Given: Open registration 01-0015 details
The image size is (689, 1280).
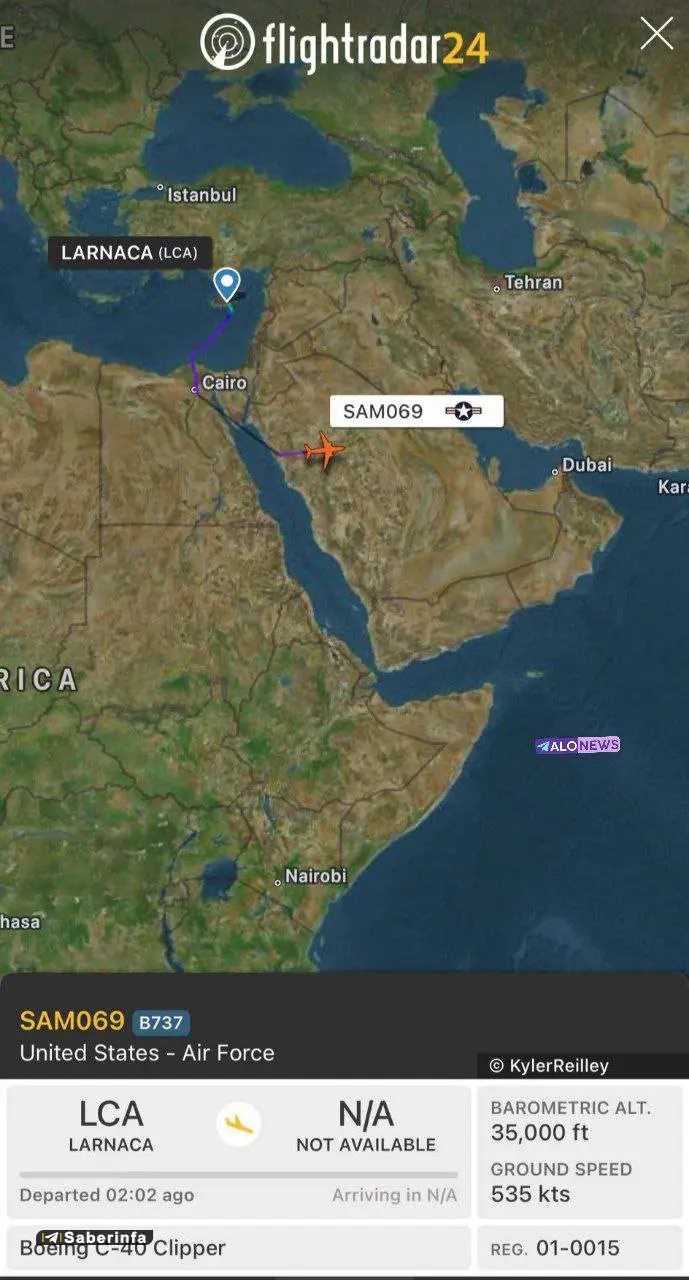Looking at the screenshot, I should (580, 1248).
